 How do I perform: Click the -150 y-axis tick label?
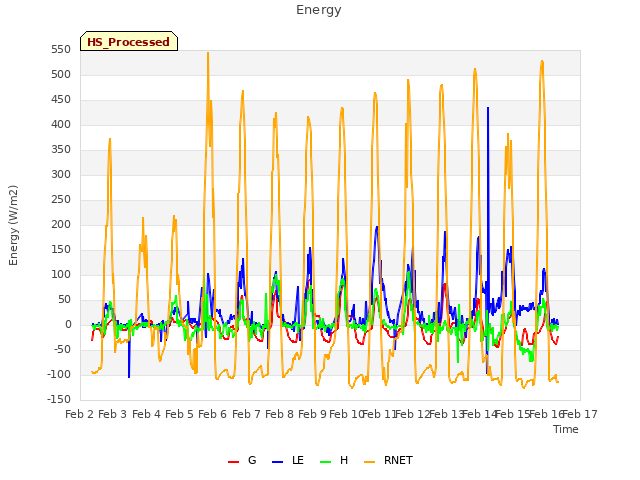point(59,399)
